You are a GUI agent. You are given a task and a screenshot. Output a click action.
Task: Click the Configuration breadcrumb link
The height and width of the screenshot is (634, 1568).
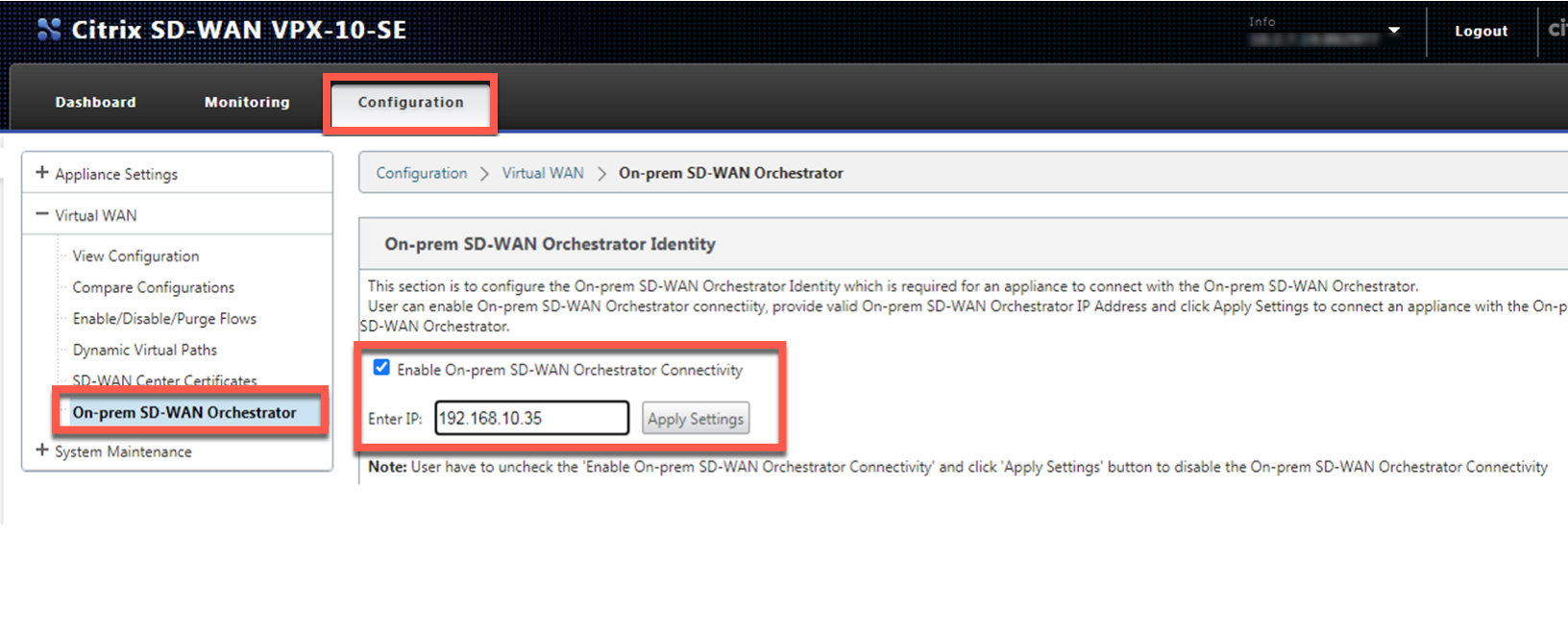click(421, 173)
